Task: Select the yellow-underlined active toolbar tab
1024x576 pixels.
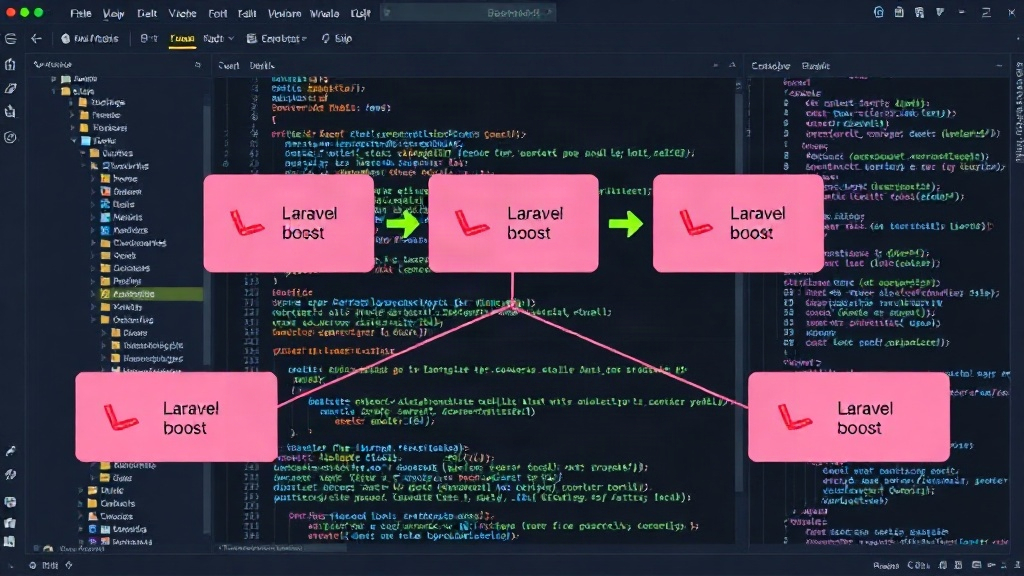Action: (182, 39)
